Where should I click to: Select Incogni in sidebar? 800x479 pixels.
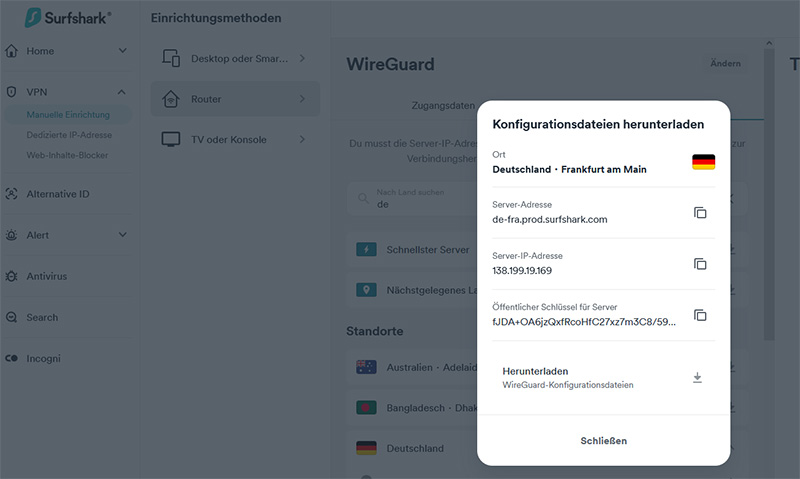43,359
